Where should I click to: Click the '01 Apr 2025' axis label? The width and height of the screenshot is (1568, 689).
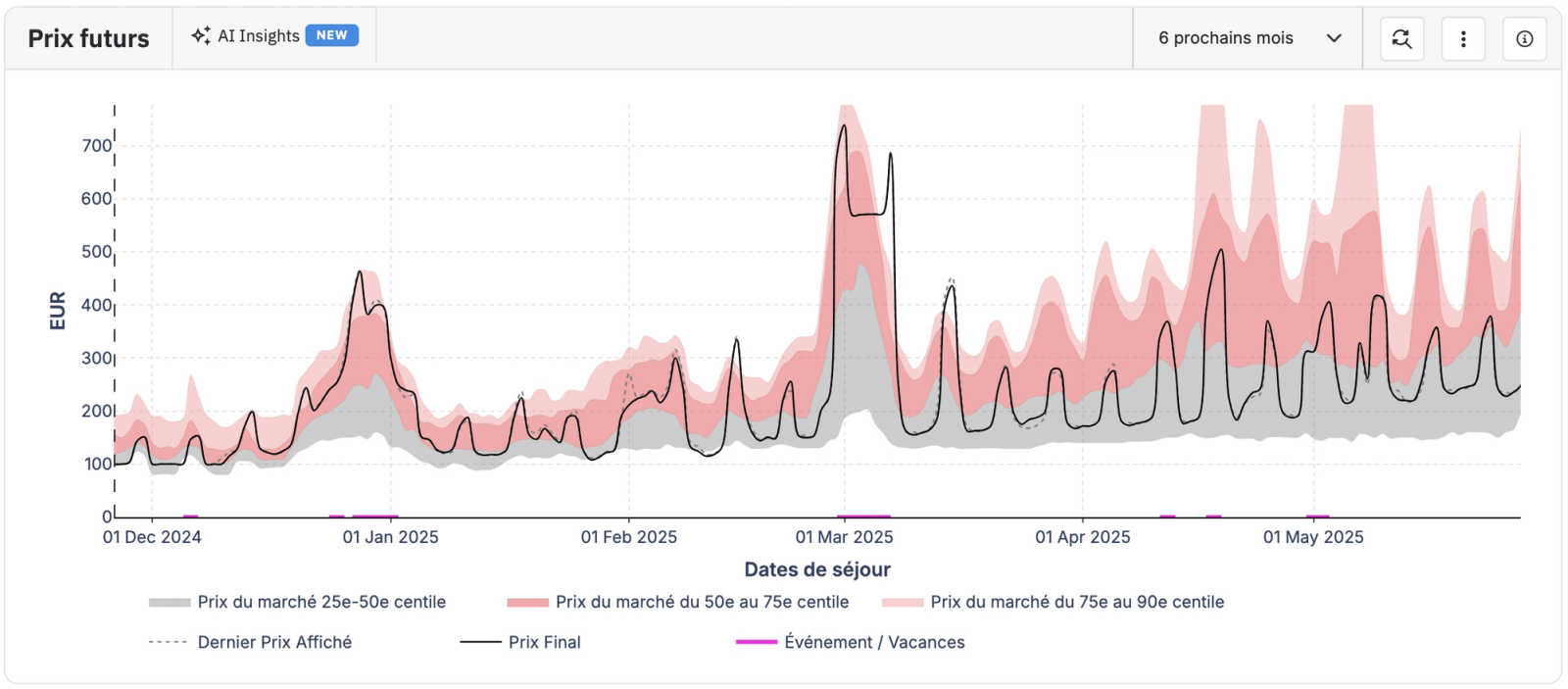pyautogui.click(x=1083, y=537)
